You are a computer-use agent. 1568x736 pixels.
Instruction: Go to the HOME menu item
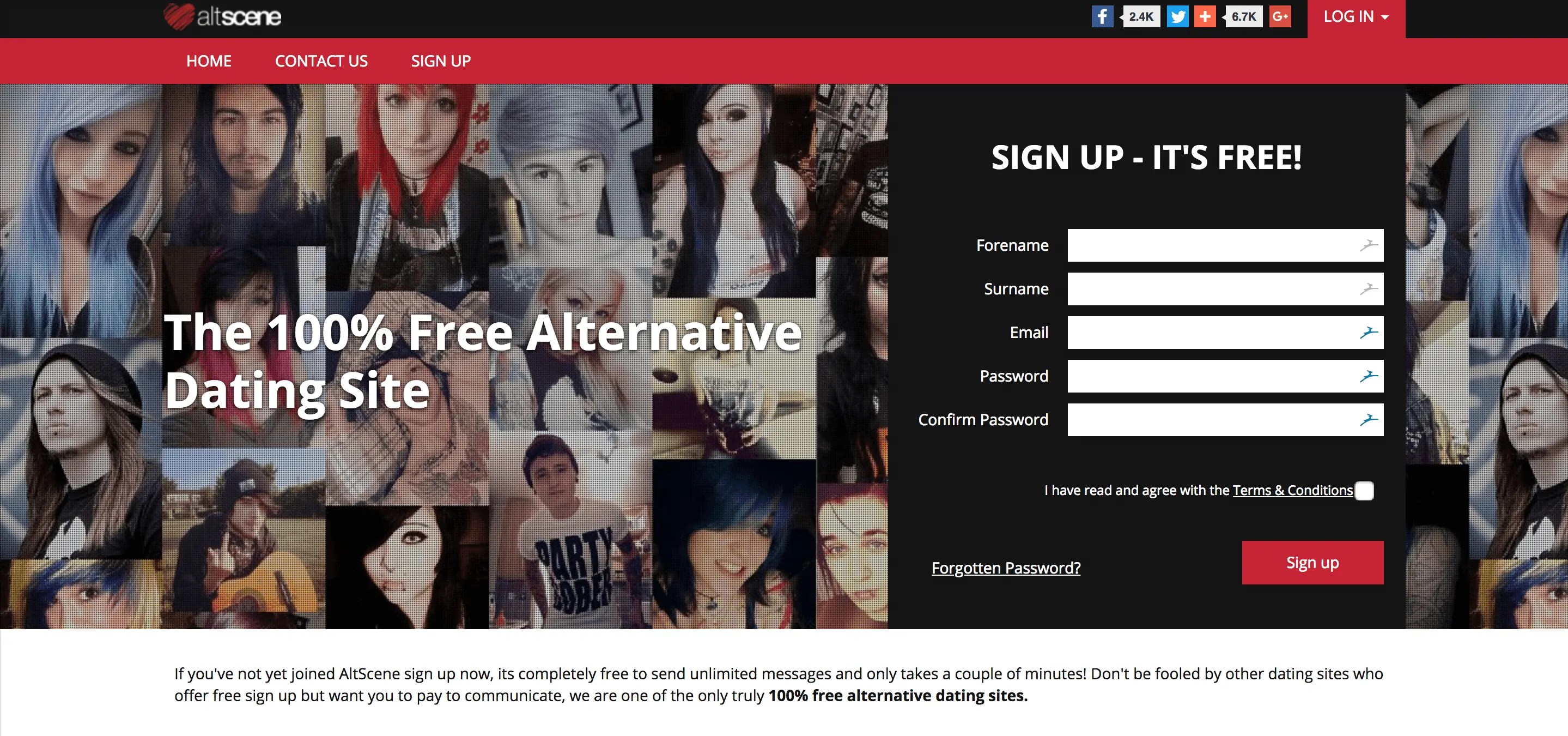(209, 61)
